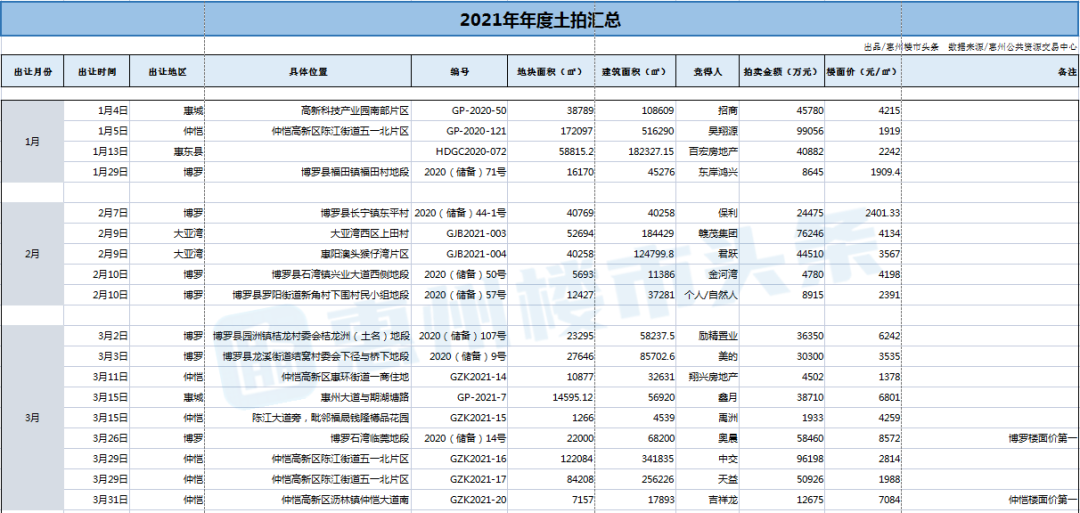Select cell 大亚湾西区上田村
Image resolution: width=1080 pixels, height=513 pixels.
coord(309,233)
